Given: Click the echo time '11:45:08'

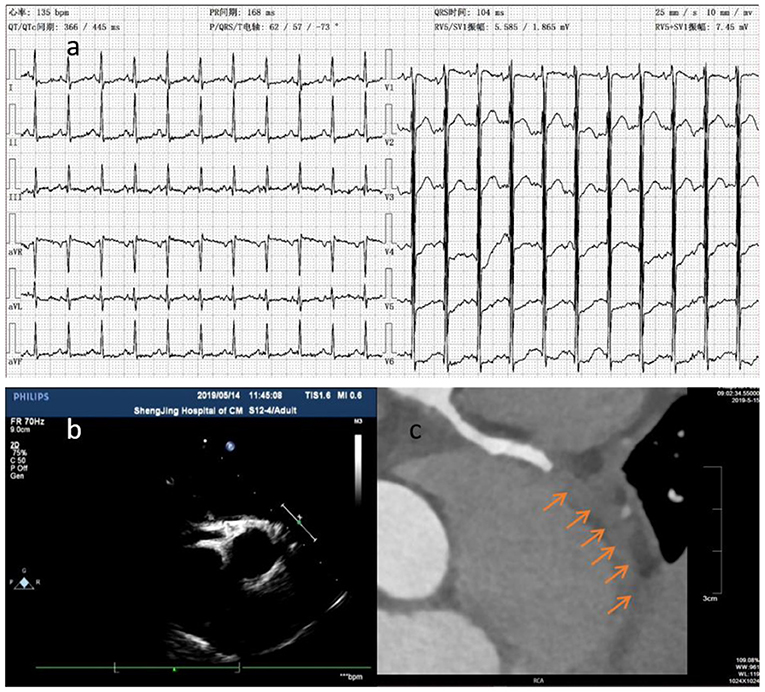Looking at the screenshot, I should tap(265, 395).
